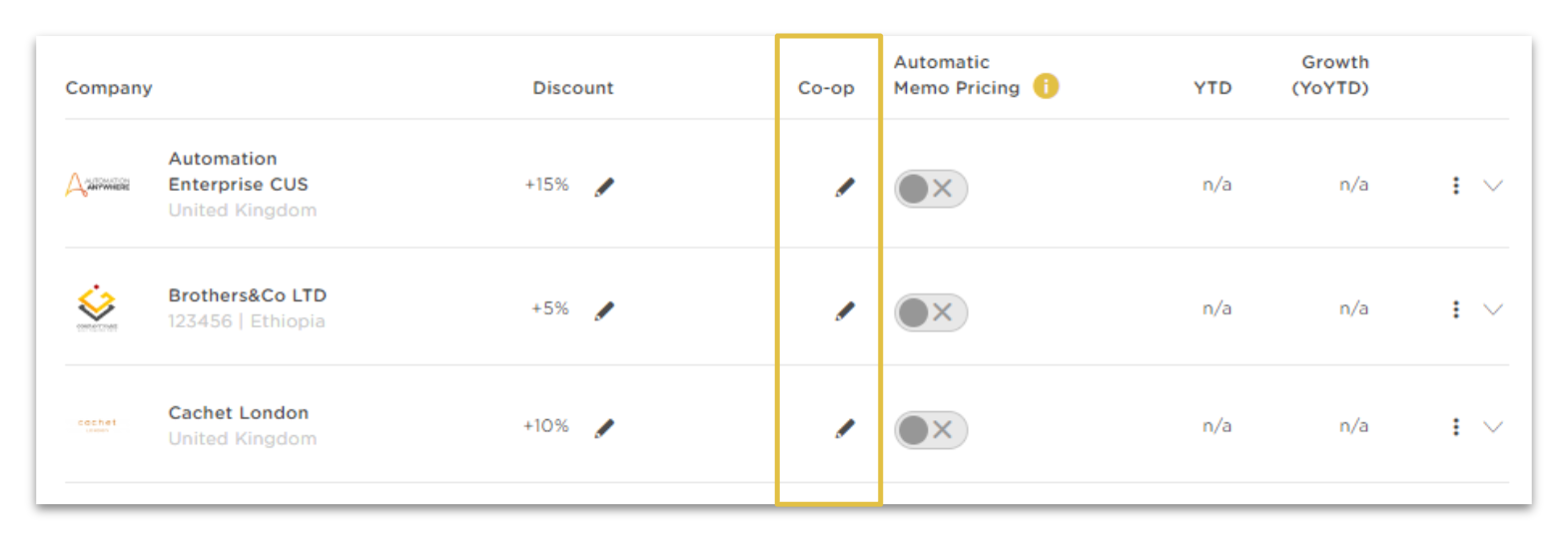Sort by Company column header
Screen dimensions: 1568x540
coord(109,88)
